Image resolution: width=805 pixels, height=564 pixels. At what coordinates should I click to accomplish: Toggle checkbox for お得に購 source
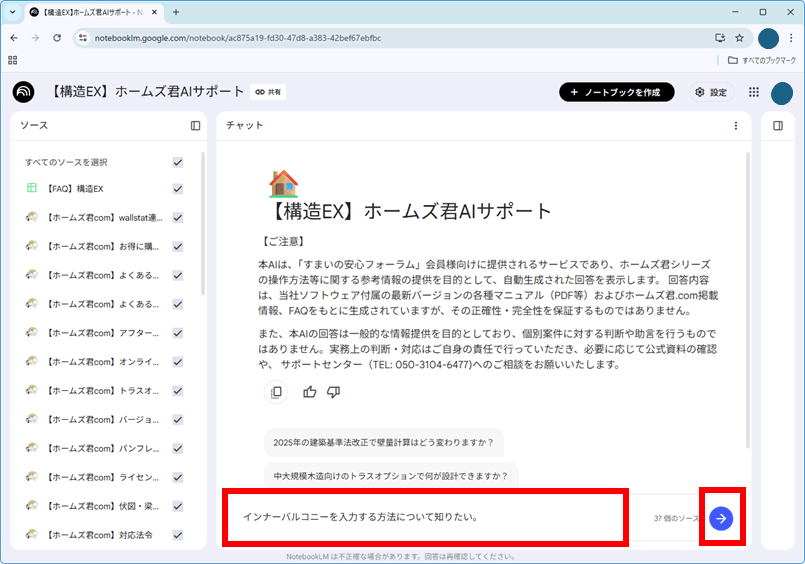[x=178, y=246]
